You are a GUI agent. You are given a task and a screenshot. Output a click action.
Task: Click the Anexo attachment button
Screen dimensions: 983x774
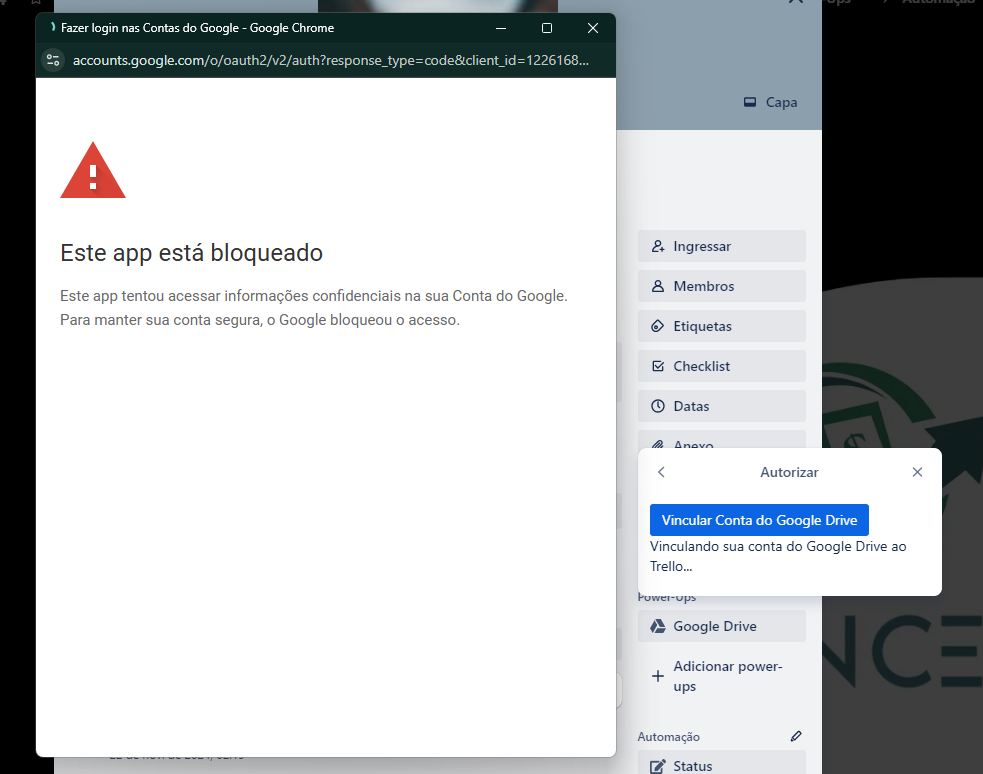point(722,440)
